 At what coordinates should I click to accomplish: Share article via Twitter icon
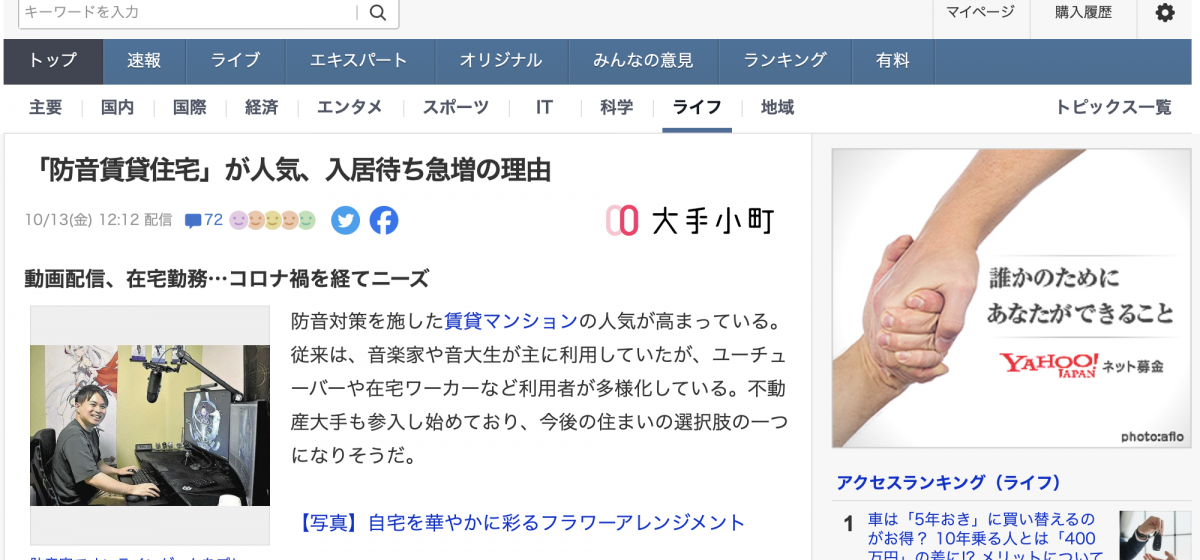[x=346, y=220]
